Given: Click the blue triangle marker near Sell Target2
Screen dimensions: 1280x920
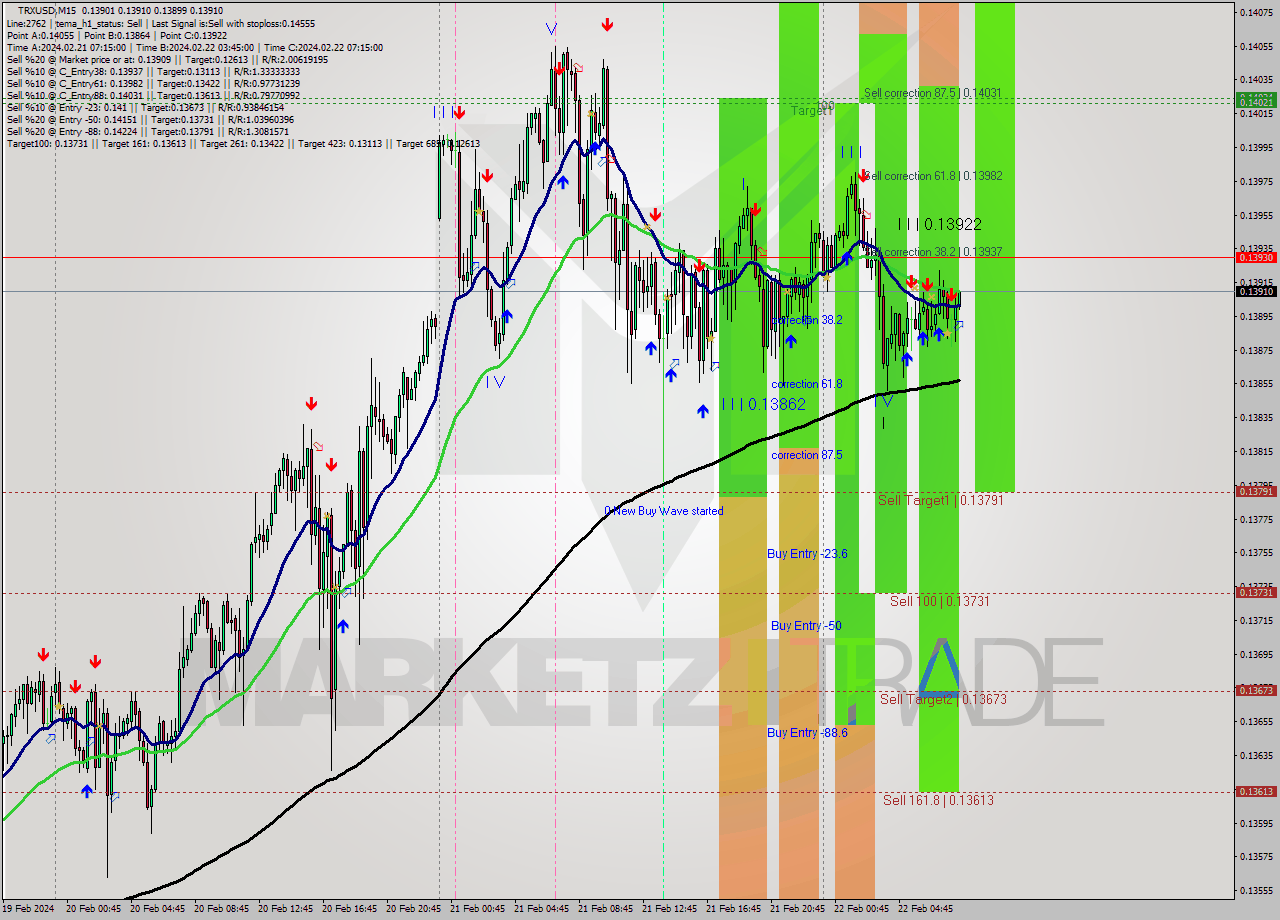Looking at the screenshot, I should coord(939,667).
